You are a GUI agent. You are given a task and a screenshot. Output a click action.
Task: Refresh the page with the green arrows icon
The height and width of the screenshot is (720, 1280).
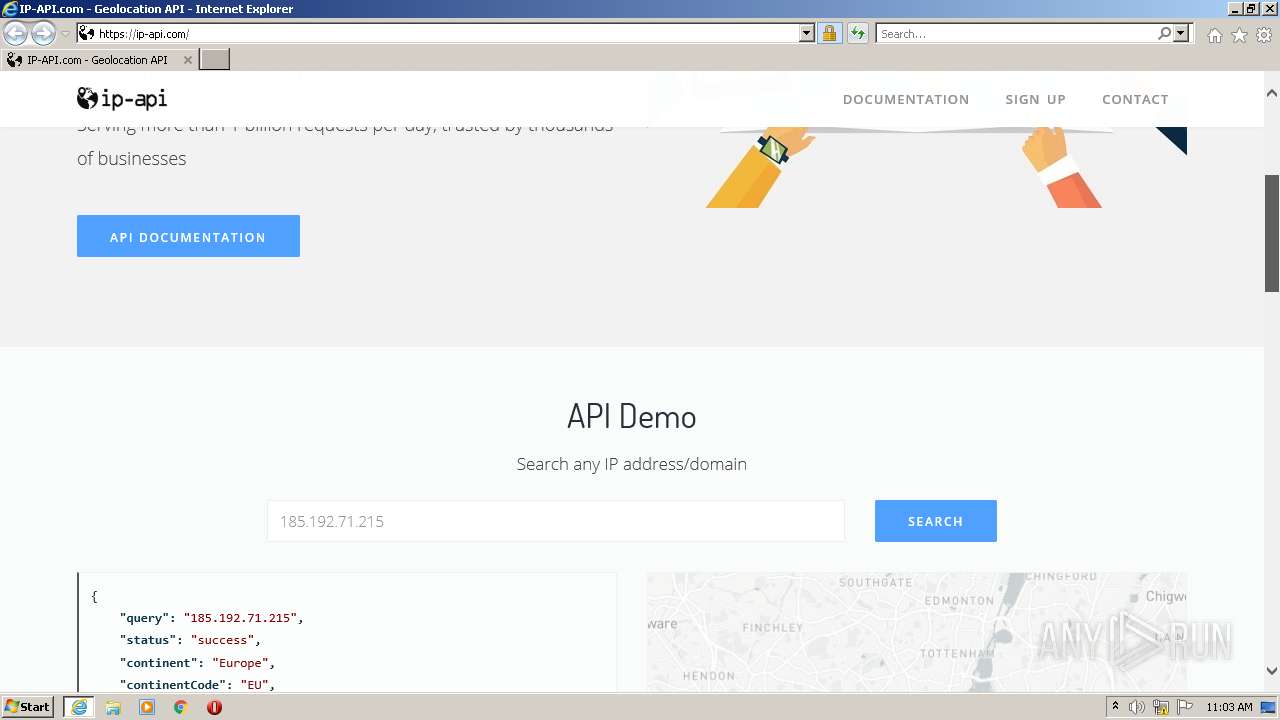point(857,34)
